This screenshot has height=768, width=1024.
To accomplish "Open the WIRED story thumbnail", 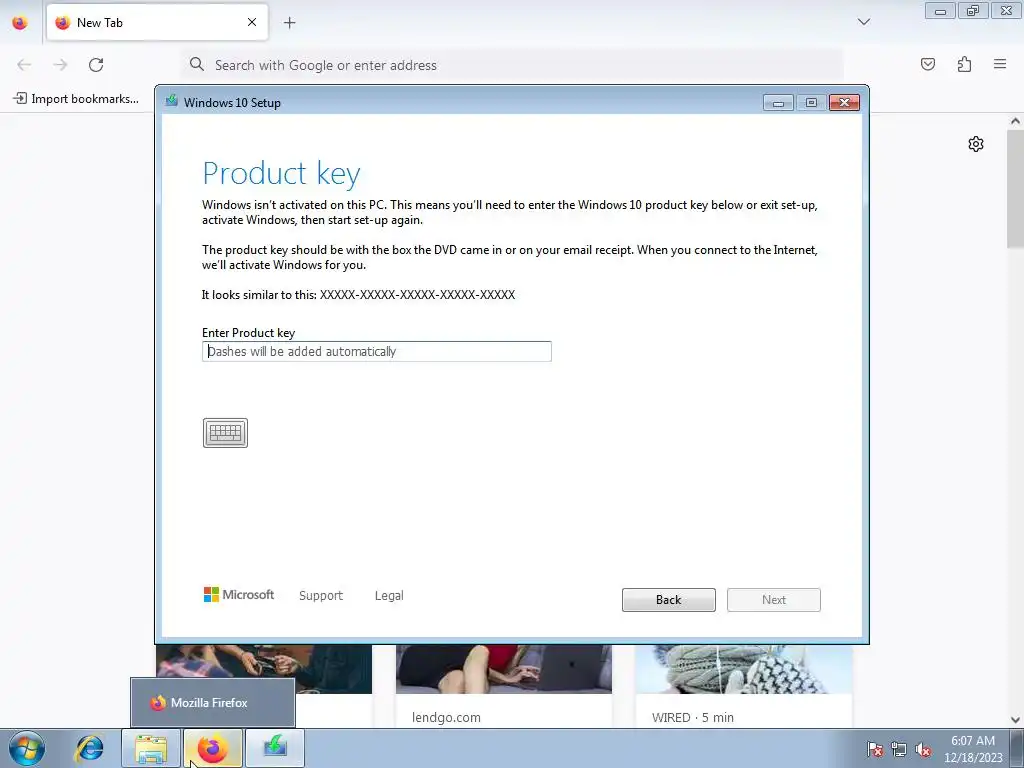I will coord(743,669).
